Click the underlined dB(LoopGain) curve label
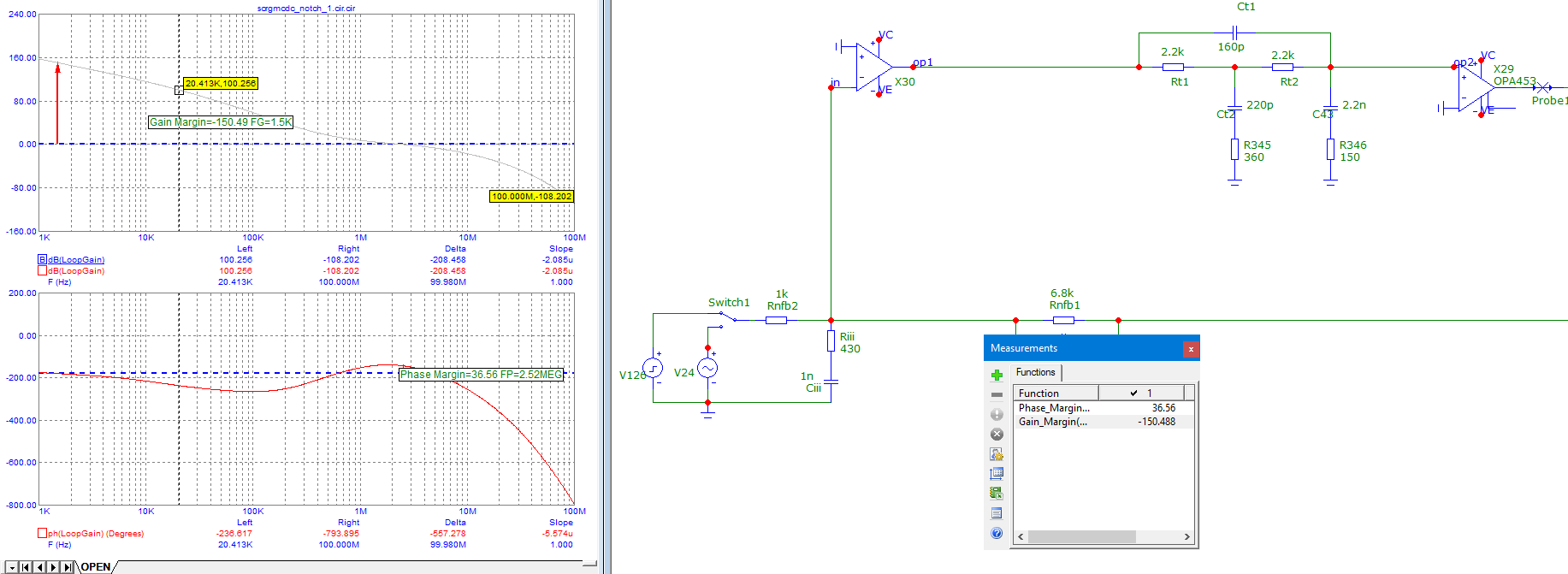This screenshot has height=574, width=1568. [x=76, y=259]
